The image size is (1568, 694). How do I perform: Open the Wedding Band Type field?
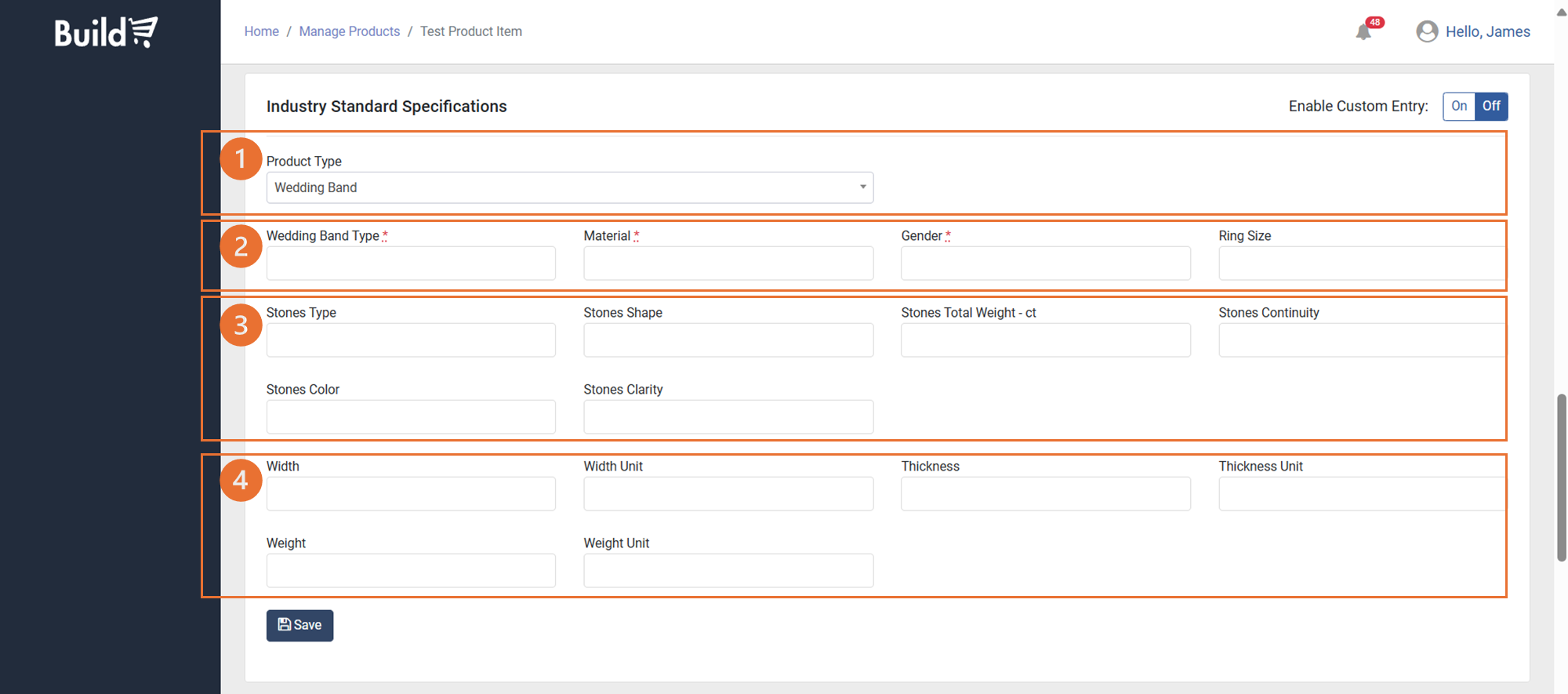[x=411, y=263]
